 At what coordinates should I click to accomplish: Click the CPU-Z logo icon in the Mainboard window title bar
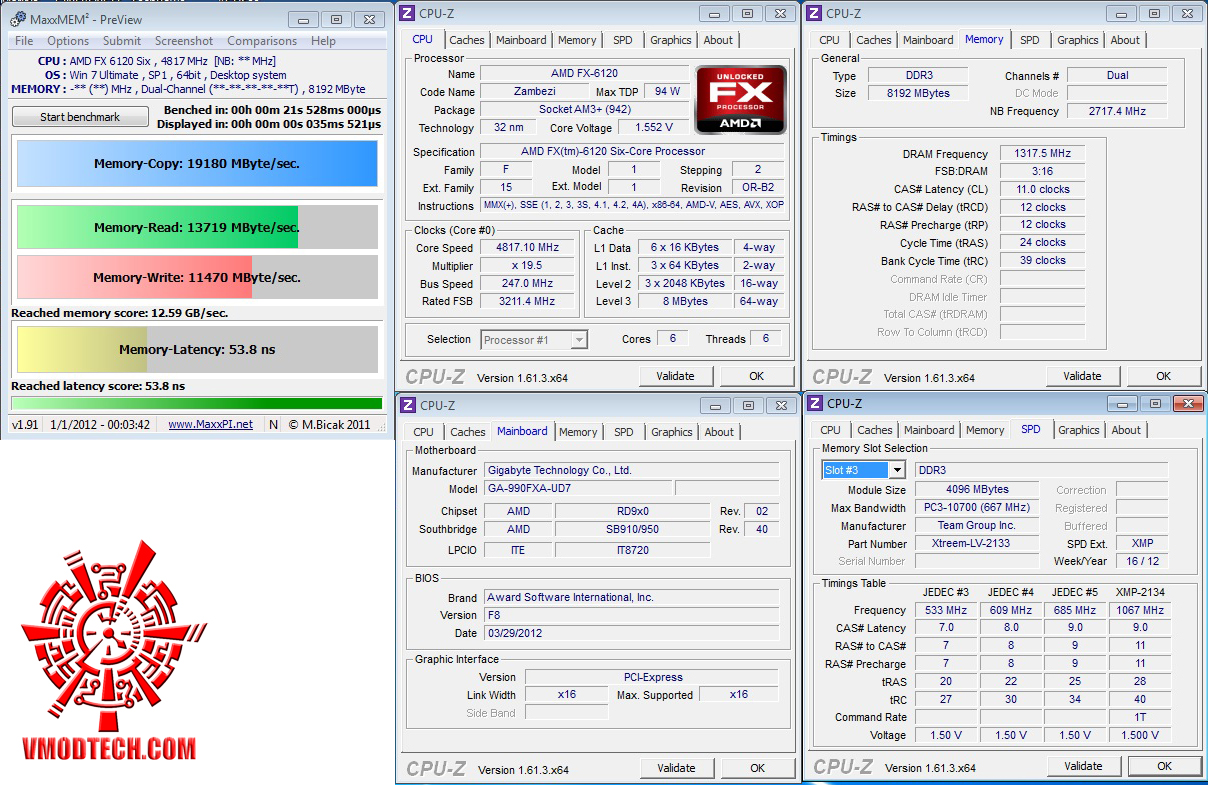click(x=408, y=405)
